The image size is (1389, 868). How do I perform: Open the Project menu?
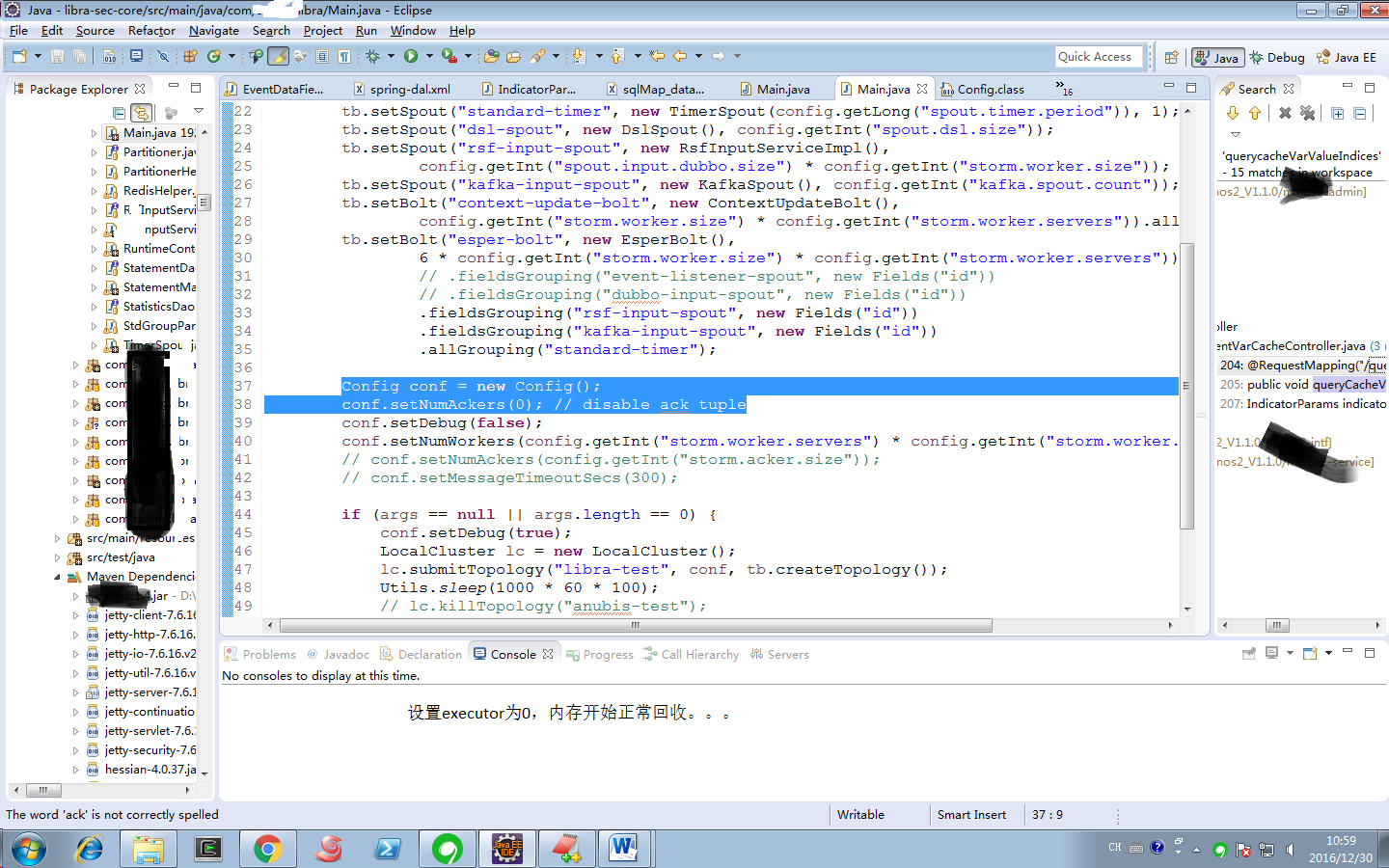[x=323, y=31]
